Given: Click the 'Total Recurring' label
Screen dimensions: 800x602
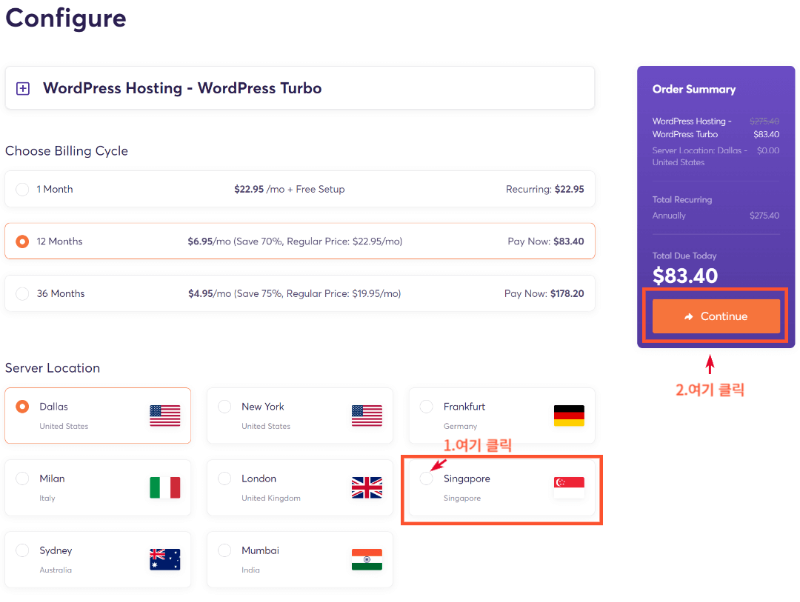Looking at the screenshot, I should click(x=682, y=199).
